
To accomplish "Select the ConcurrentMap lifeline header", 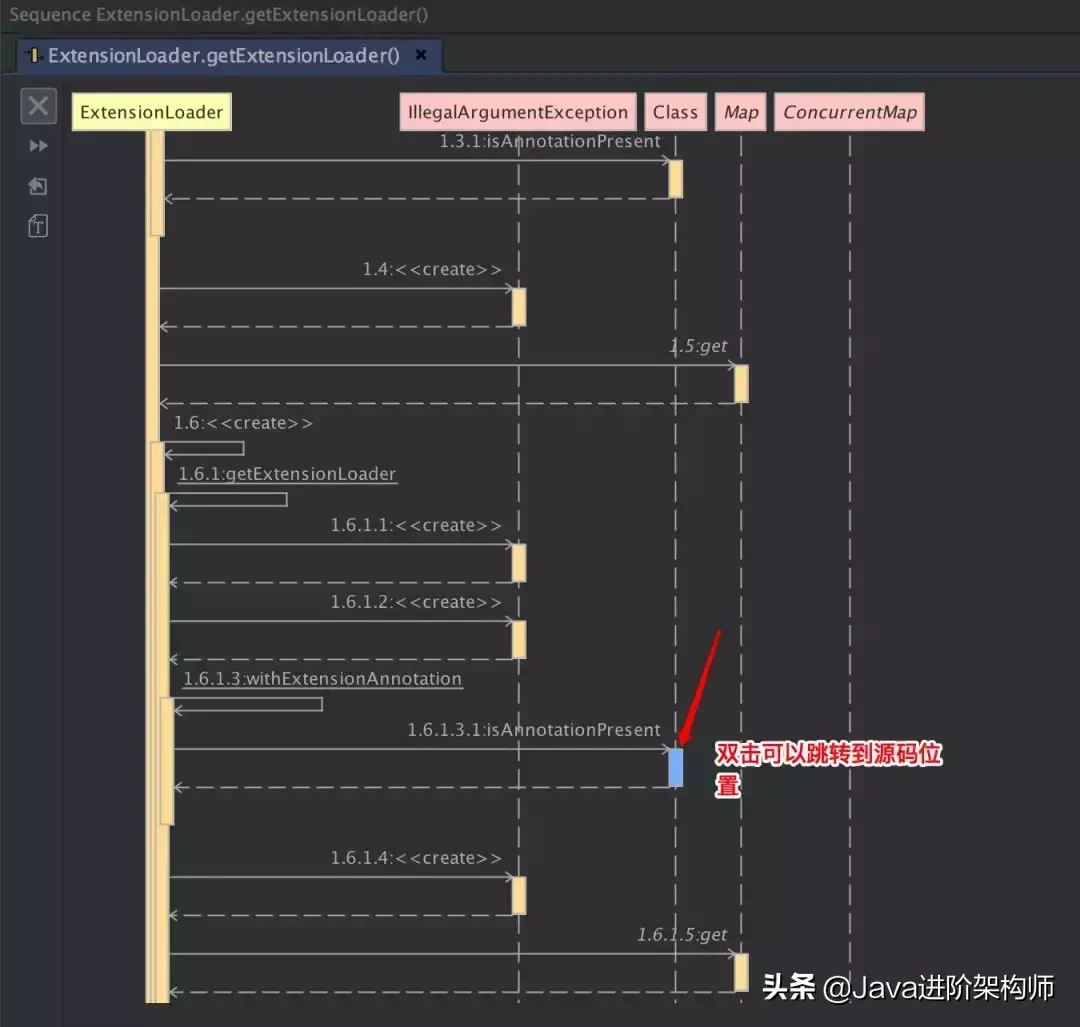I will click(x=850, y=112).
